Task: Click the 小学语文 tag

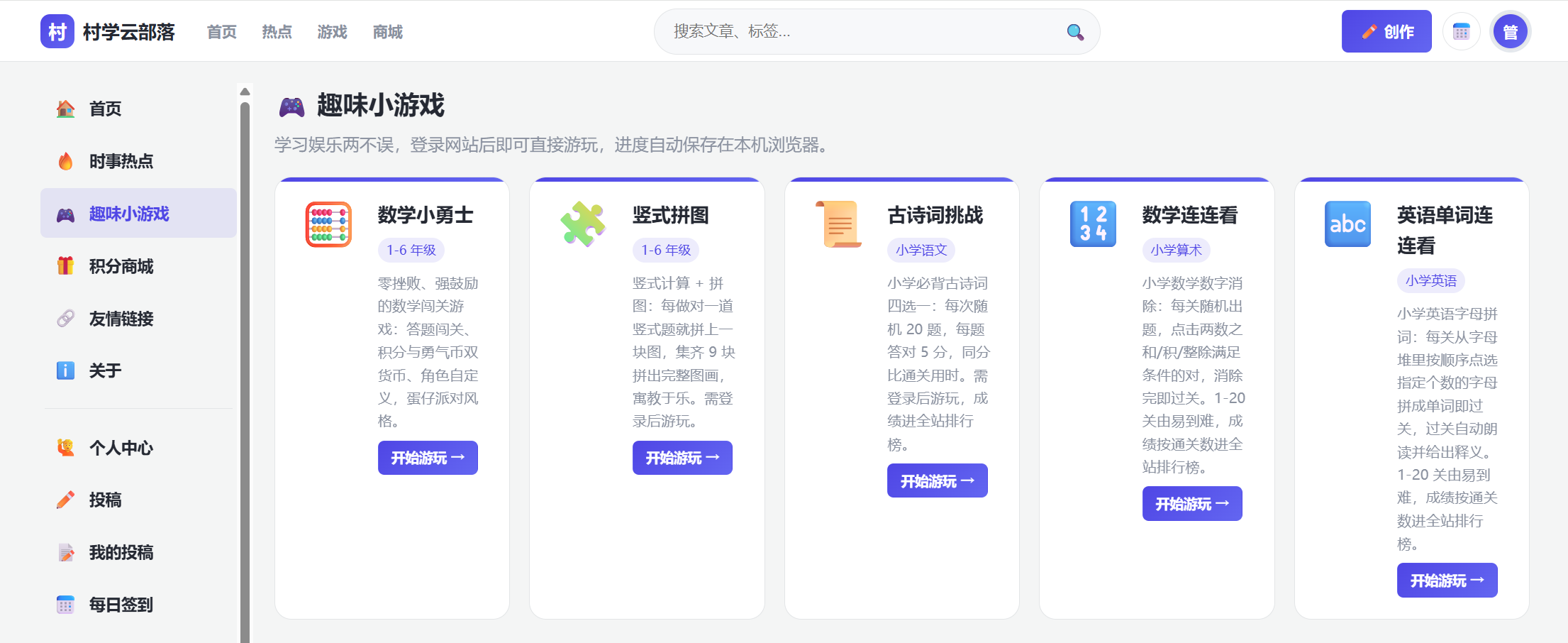Action: coord(921,250)
